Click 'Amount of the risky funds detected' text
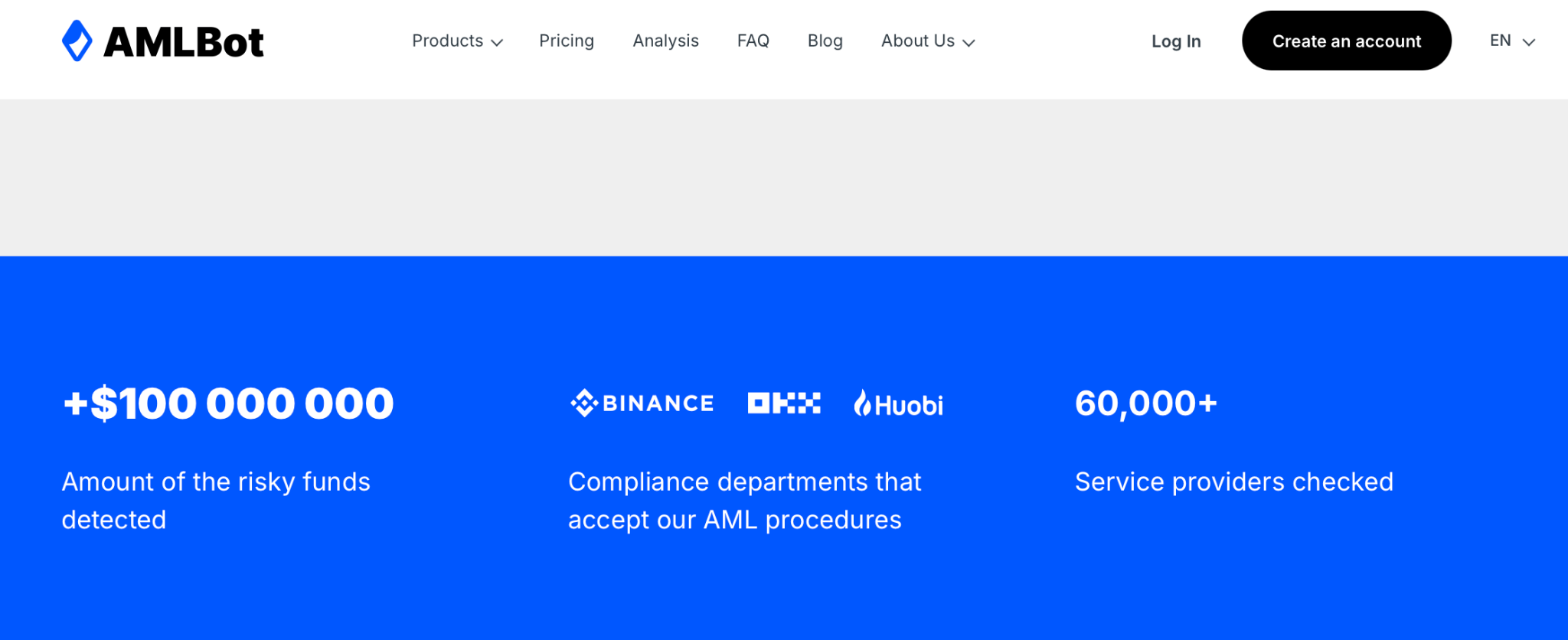Image resolution: width=1568 pixels, height=640 pixels. click(x=216, y=501)
